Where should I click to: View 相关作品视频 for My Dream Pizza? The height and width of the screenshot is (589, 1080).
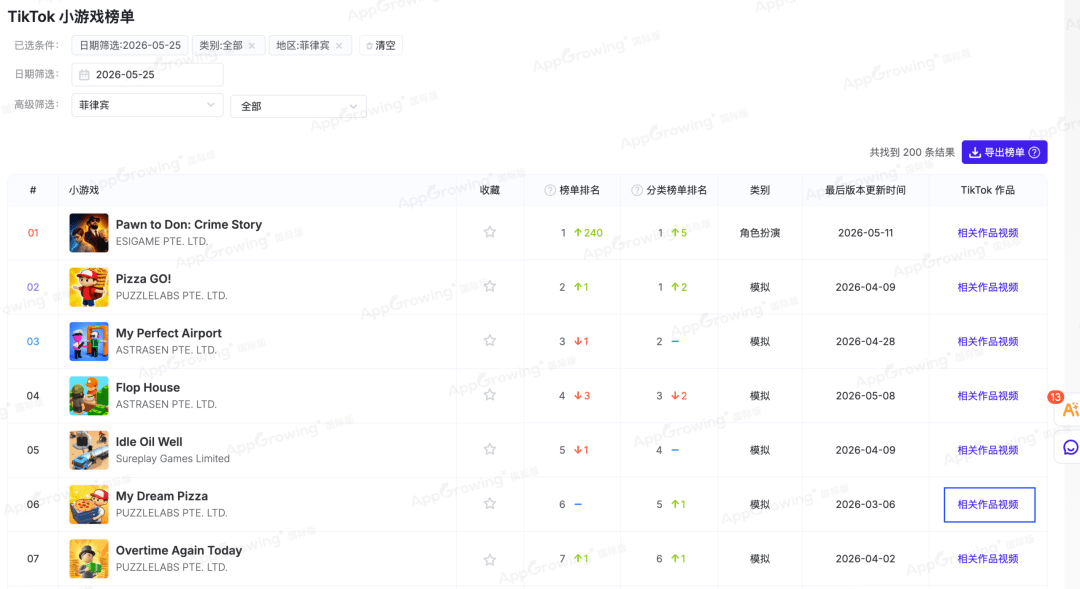click(989, 504)
